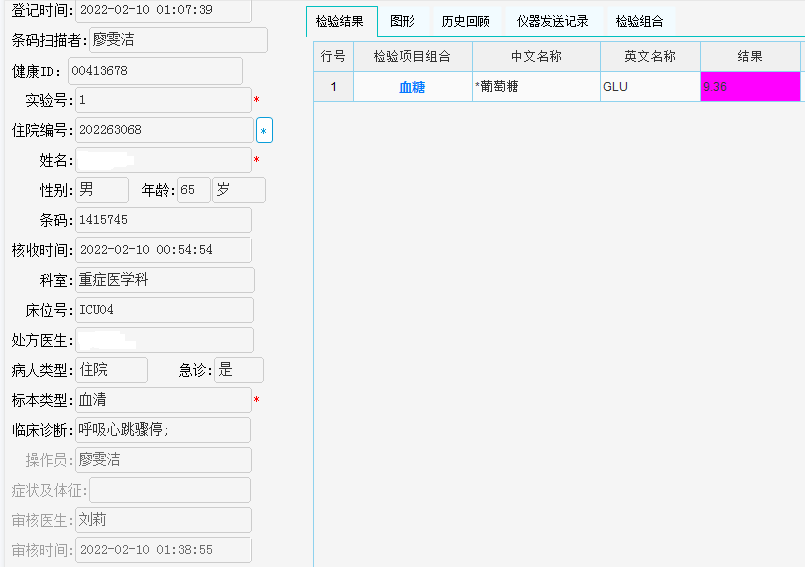805x567 pixels.
Task: Click the 英文名称 column header
Action: [x=650, y=56]
